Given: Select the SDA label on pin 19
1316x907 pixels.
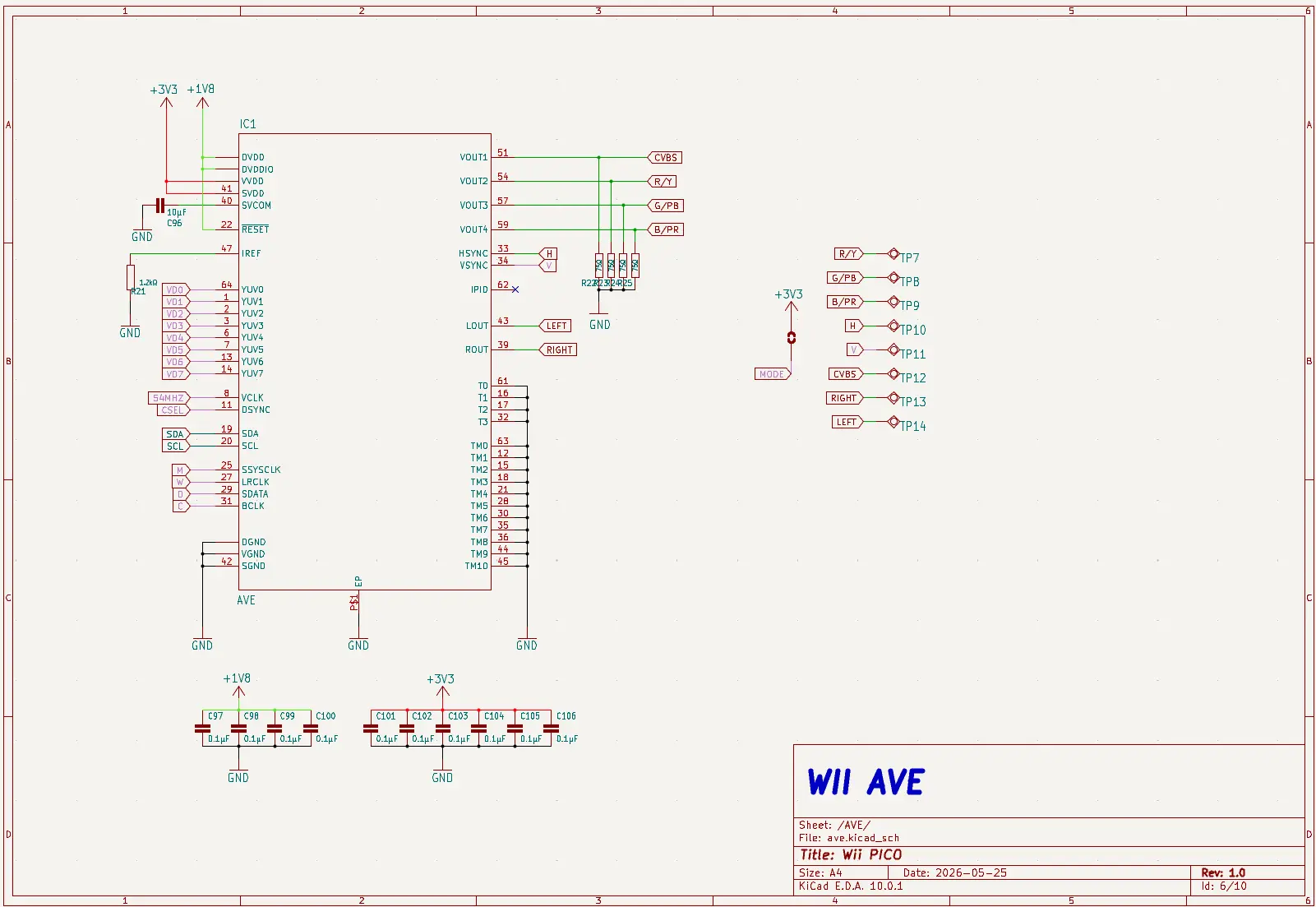Looking at the screenshot, I should 176,434.
